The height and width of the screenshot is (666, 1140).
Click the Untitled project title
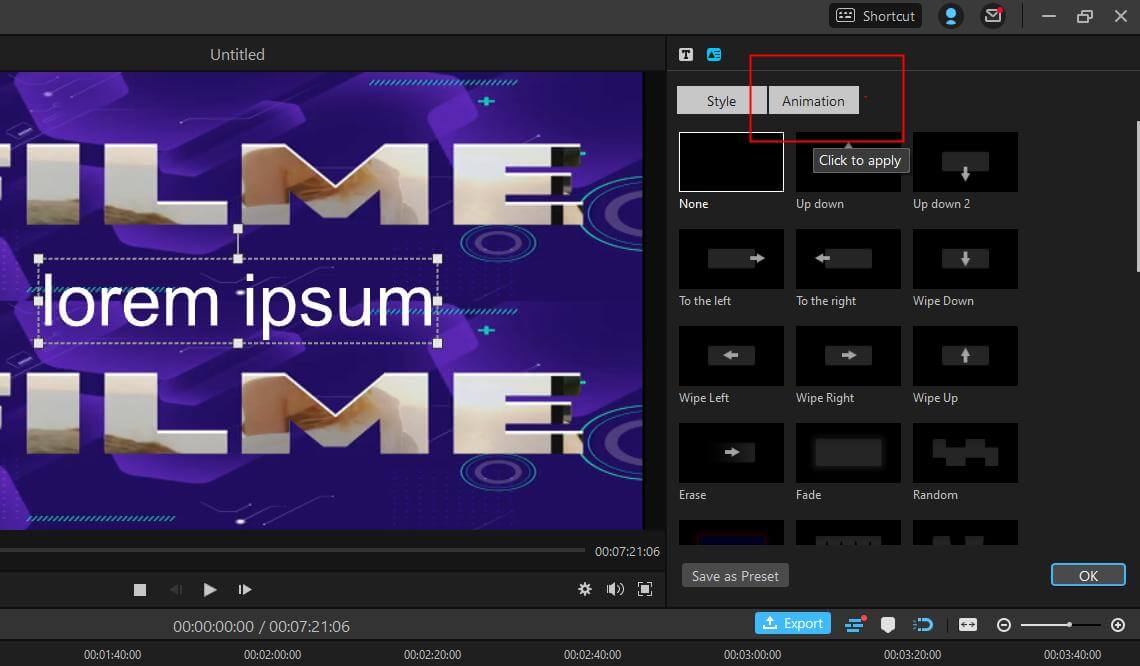pyautogui.click(x=237, y=55)
